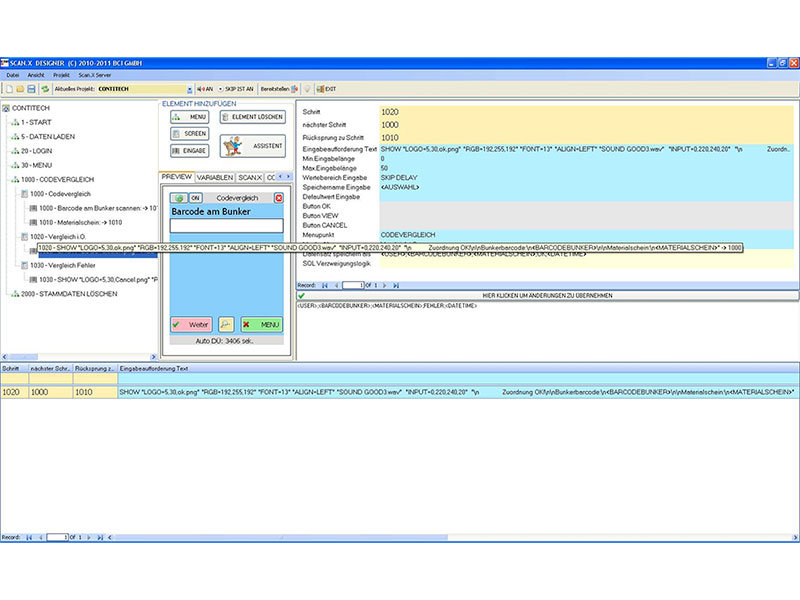Screen dimensions: 800x600
Task: Click the save disk toolbar icon
Action: (32, 89)
